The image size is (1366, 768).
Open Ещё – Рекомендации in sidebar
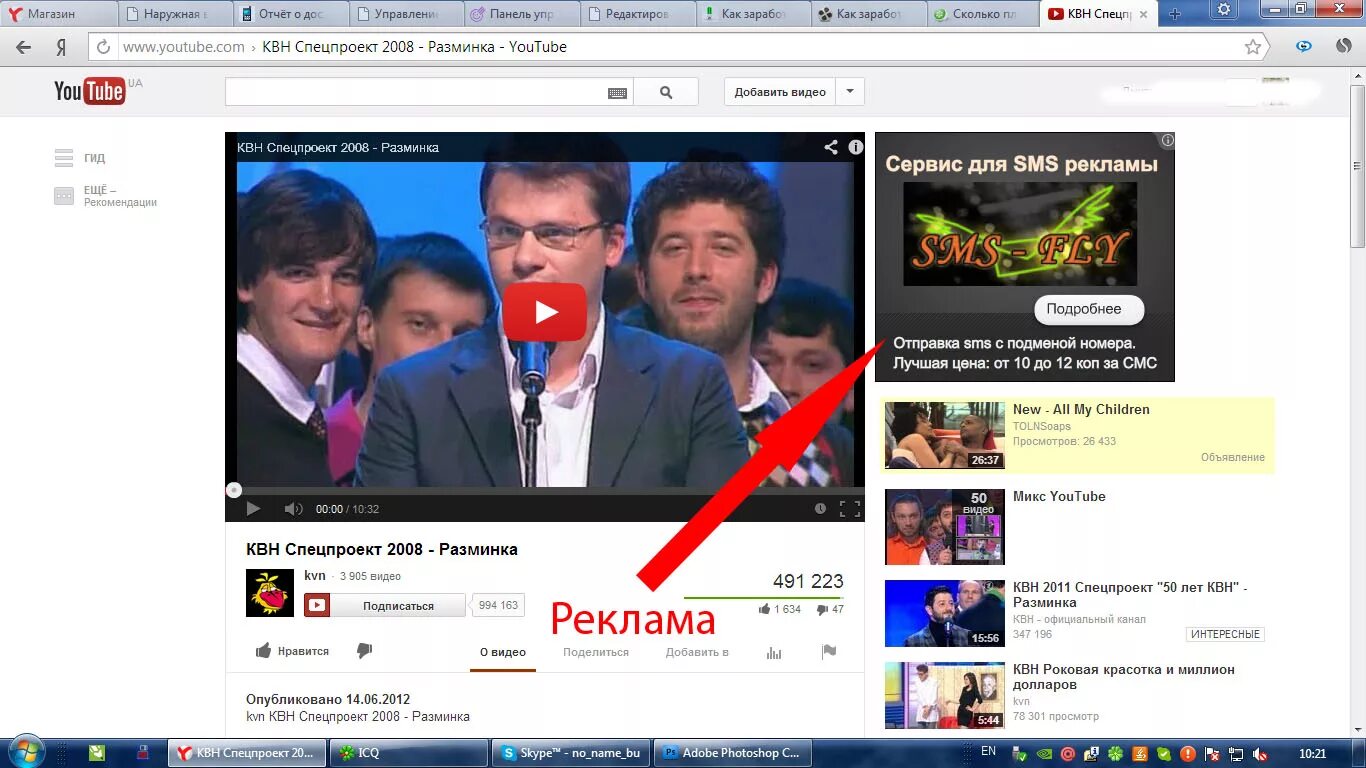click(x=105, y=196)
